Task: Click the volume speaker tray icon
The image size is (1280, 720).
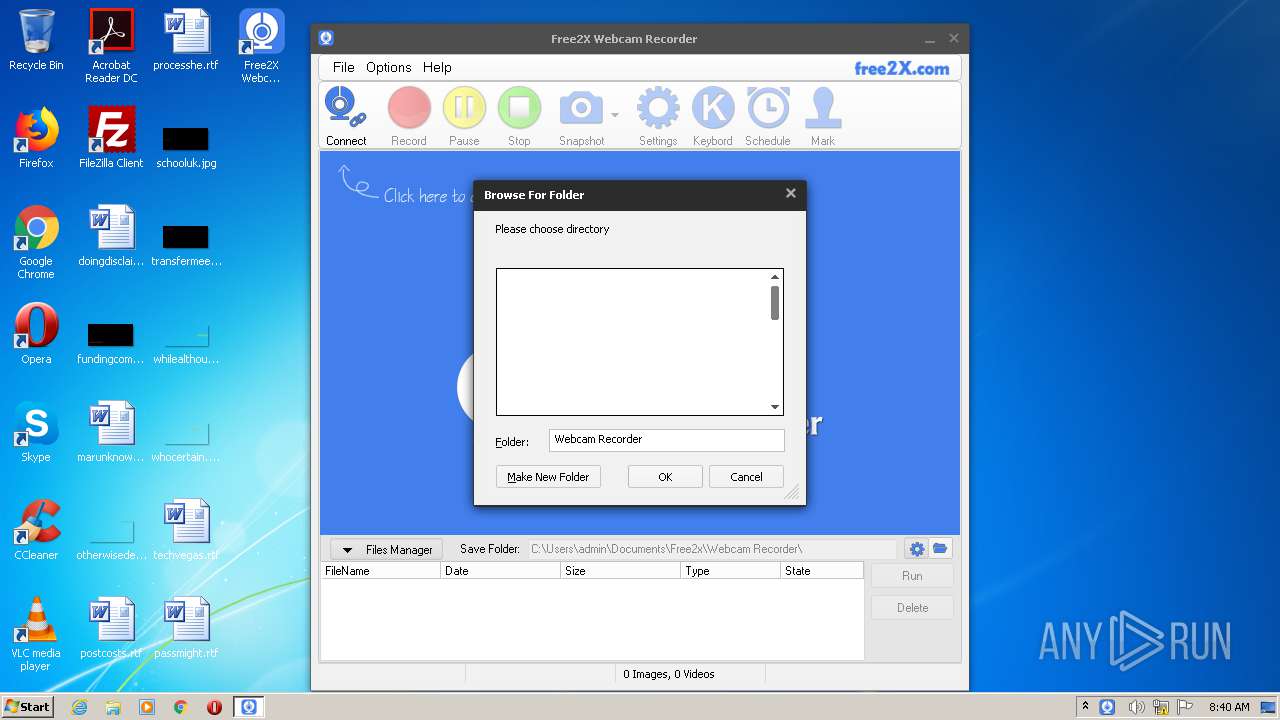Action: pos(1135,707)
